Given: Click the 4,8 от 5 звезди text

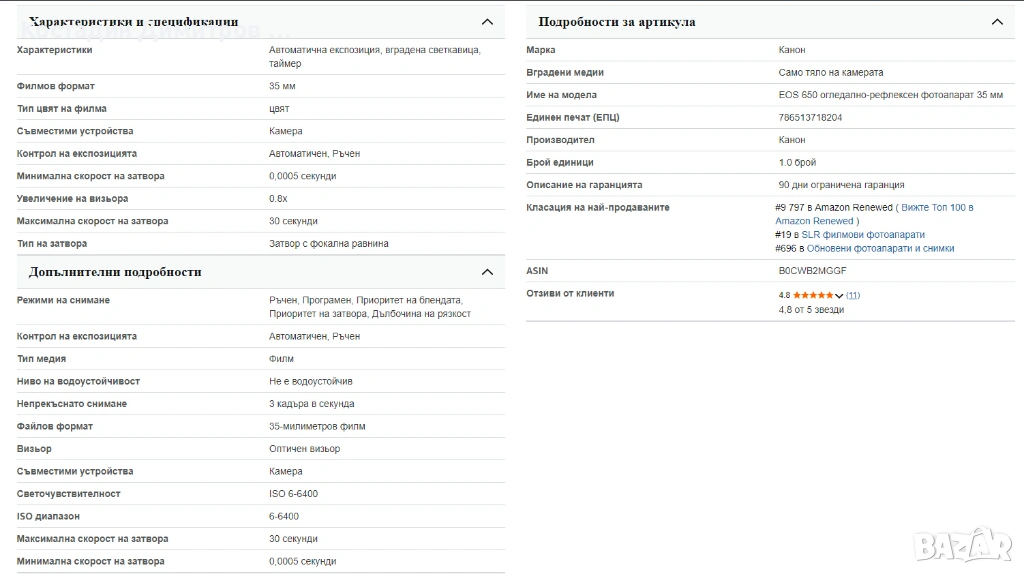Looking at the screenshot, I should [x=811, y=310].
